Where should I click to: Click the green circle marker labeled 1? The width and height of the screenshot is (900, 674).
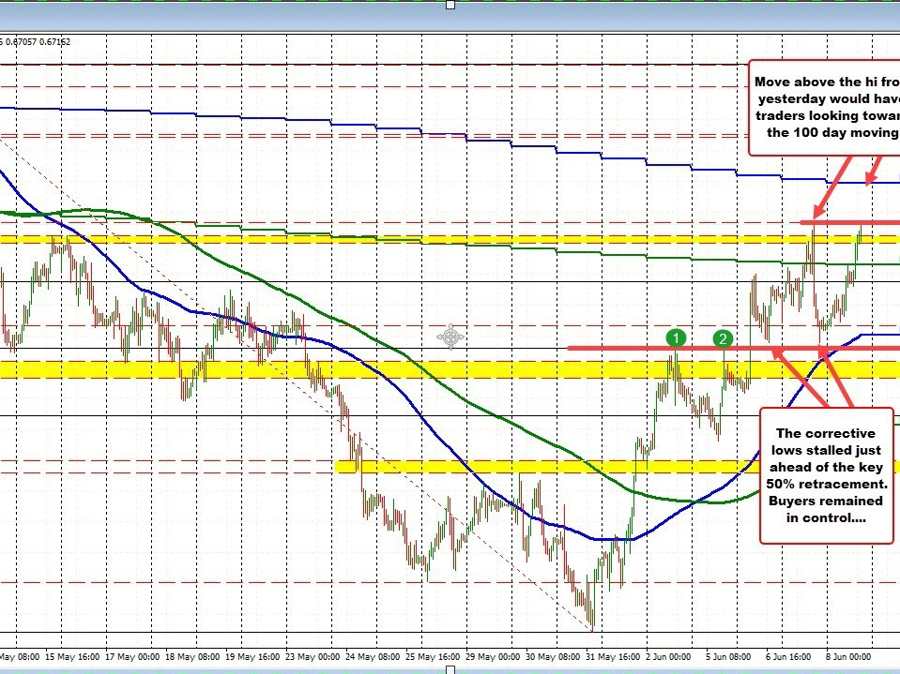(676, 338)
